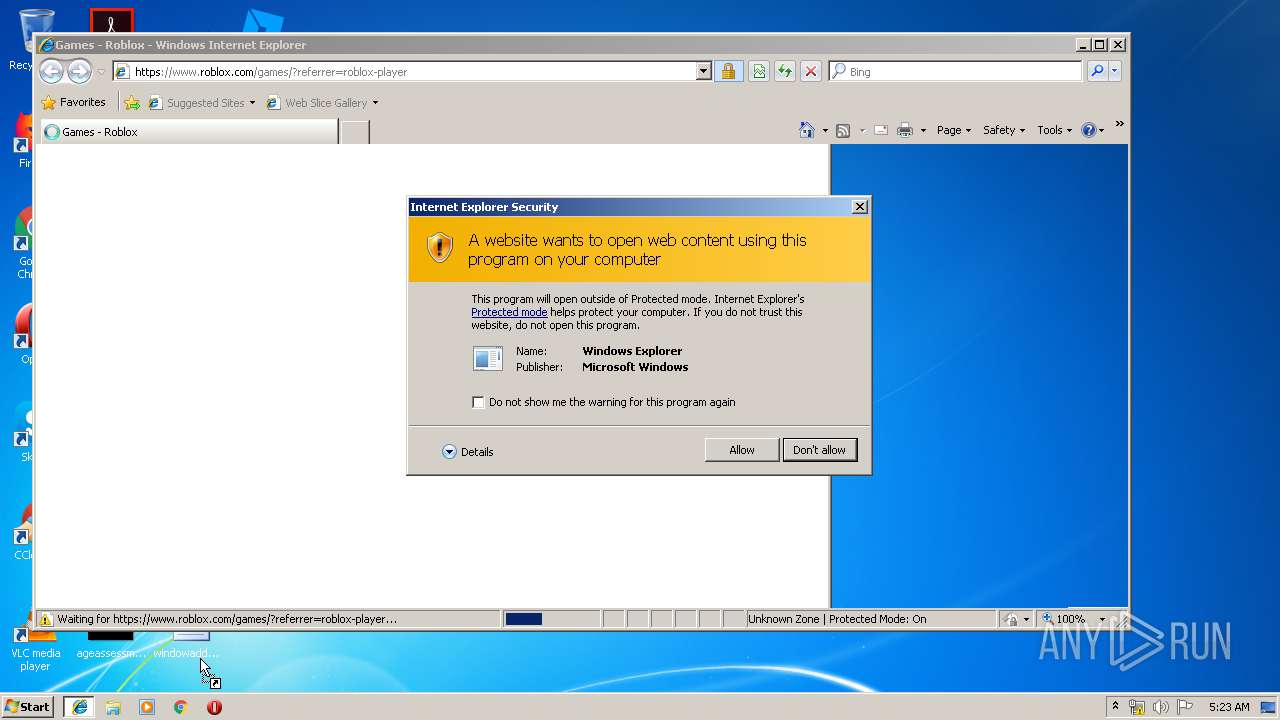Open a new blank tab
The height and width of the screenshot is (720, 1280).
[x=355, y=131]
